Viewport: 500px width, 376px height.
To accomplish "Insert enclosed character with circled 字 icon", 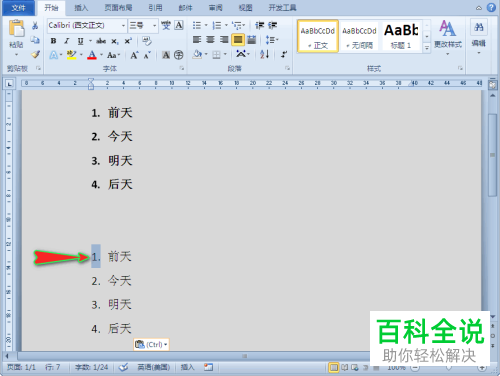I will tap(179, 55).
